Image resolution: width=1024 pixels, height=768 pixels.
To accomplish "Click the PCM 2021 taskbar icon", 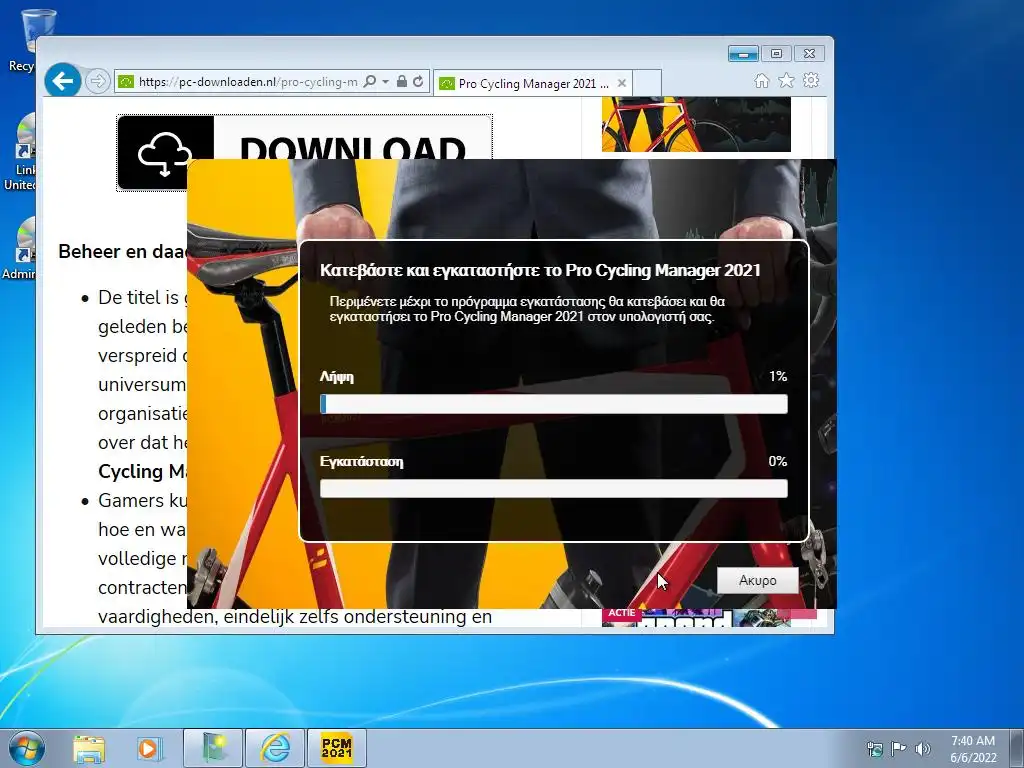I will click(336, 748).
